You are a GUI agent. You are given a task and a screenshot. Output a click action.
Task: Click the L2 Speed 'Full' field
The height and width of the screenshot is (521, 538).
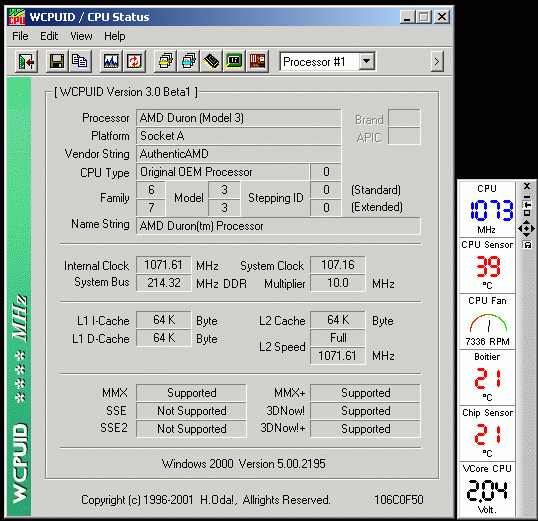(x=338, y=338)
